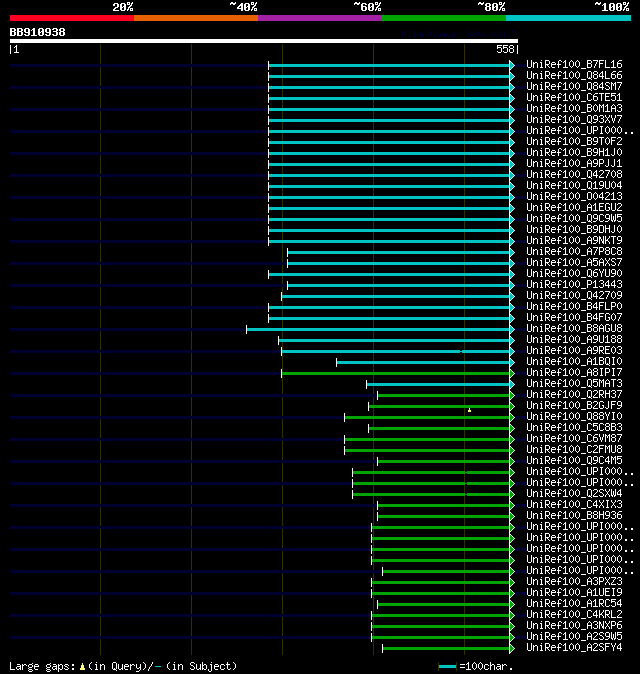Open hit UniRef100_Q84L66
This screenshot has width=640, height=674.
coord(574,76)
